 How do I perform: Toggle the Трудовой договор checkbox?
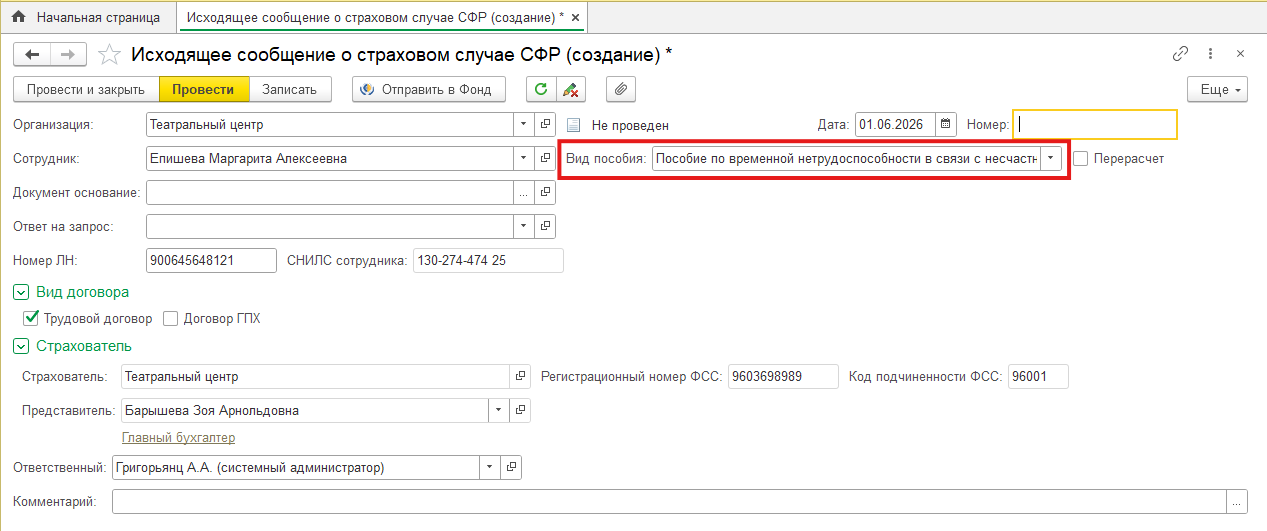point(30,318)
